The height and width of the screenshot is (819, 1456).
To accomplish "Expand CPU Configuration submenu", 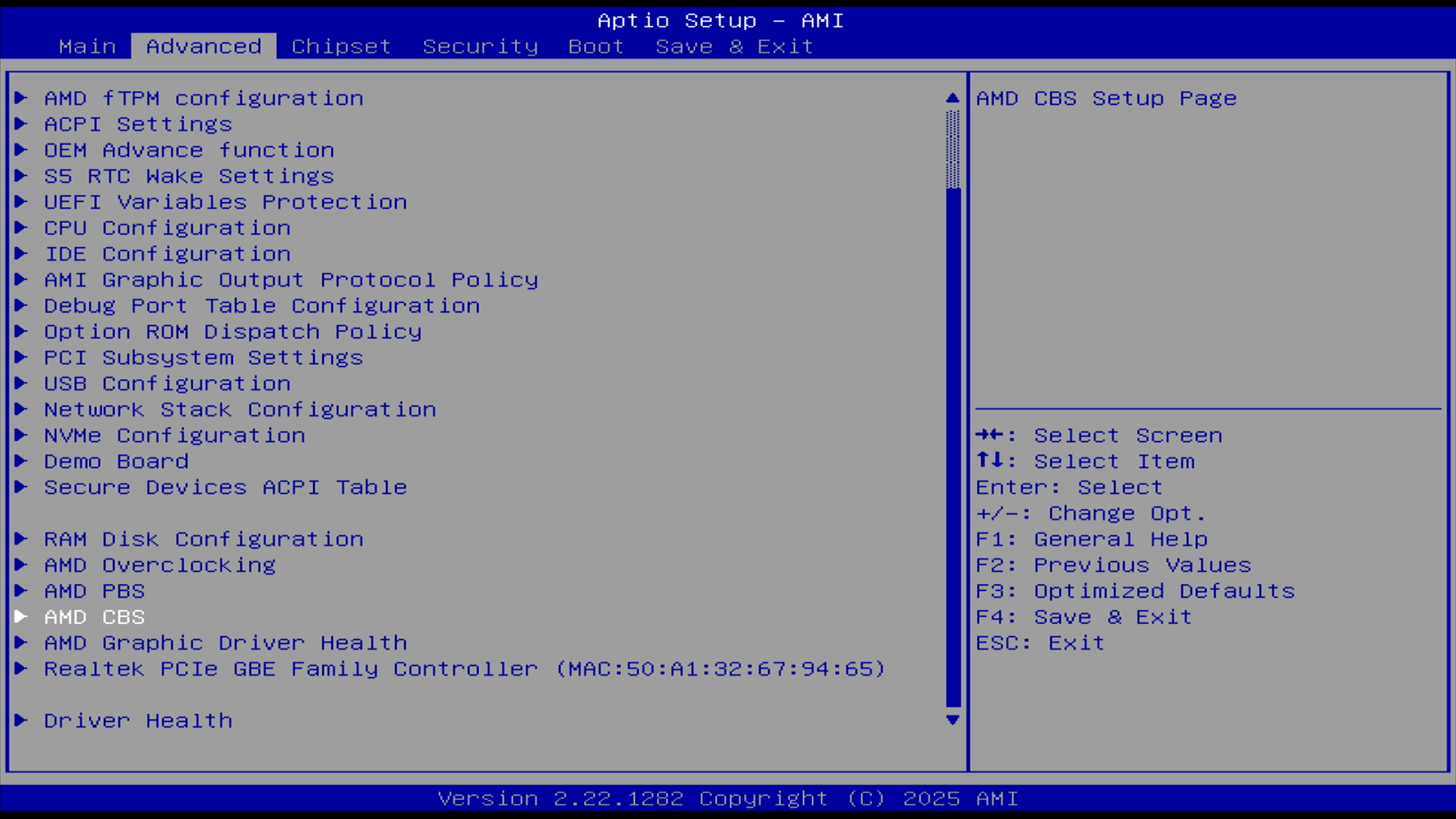I will point(167,227).
